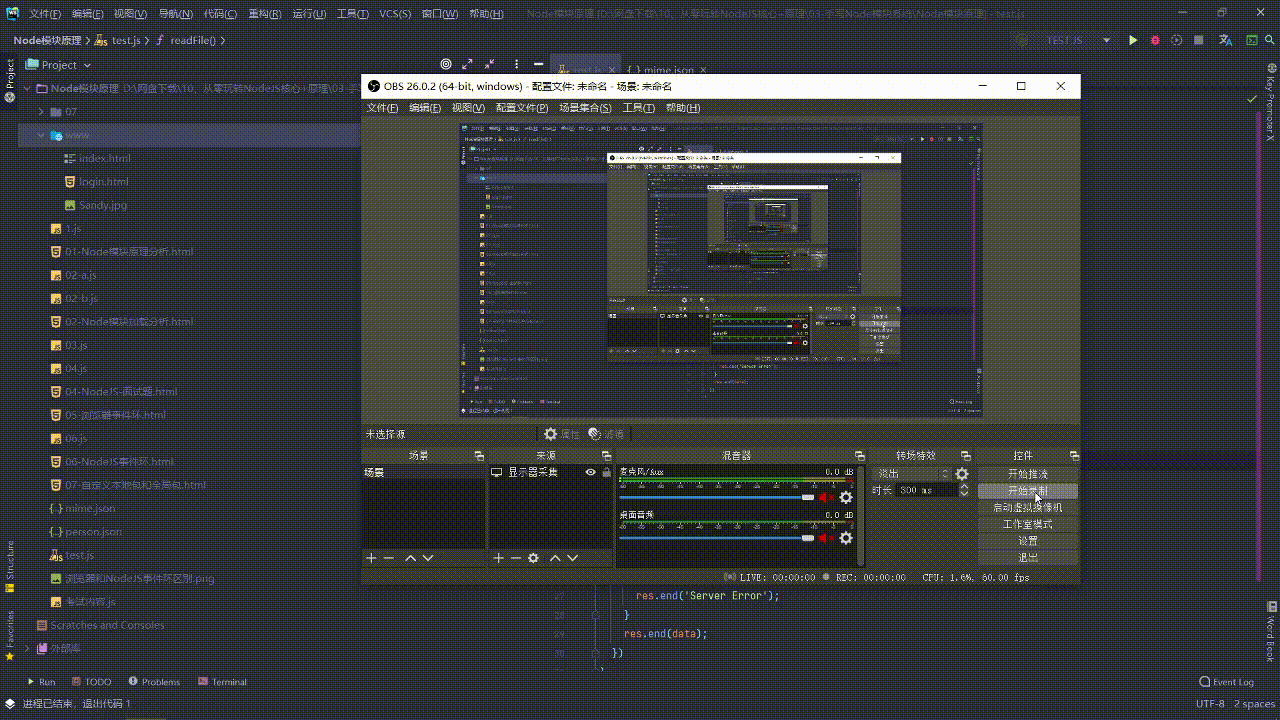Add a new scene in OBS

[x=371, y=558]
